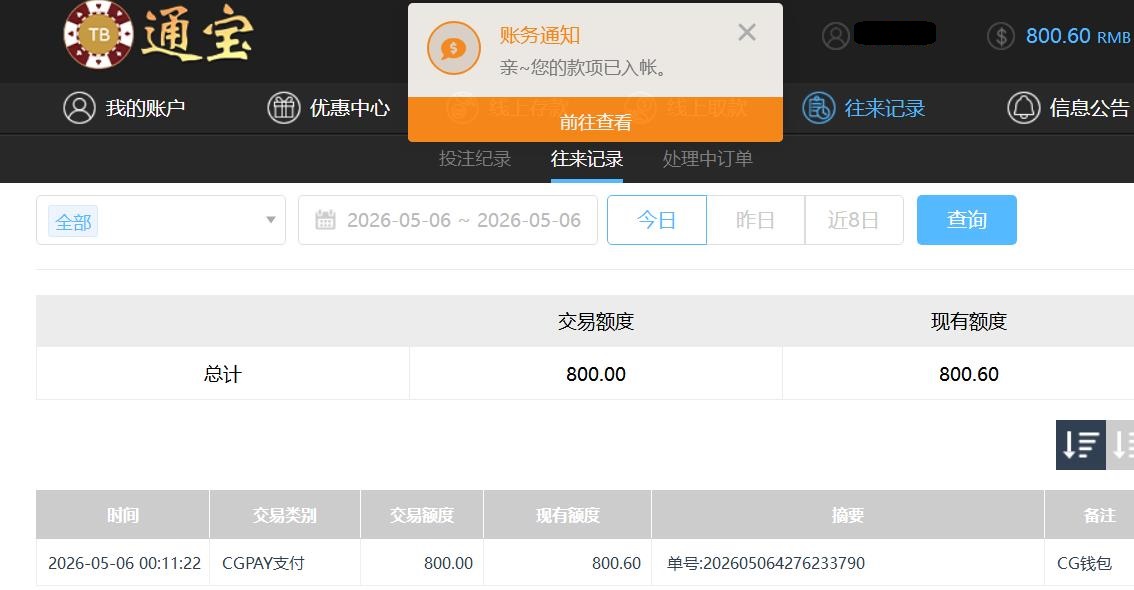Click the 往来记录 document icon in nav
The image size is (1134, 590).
pos(819,108)
